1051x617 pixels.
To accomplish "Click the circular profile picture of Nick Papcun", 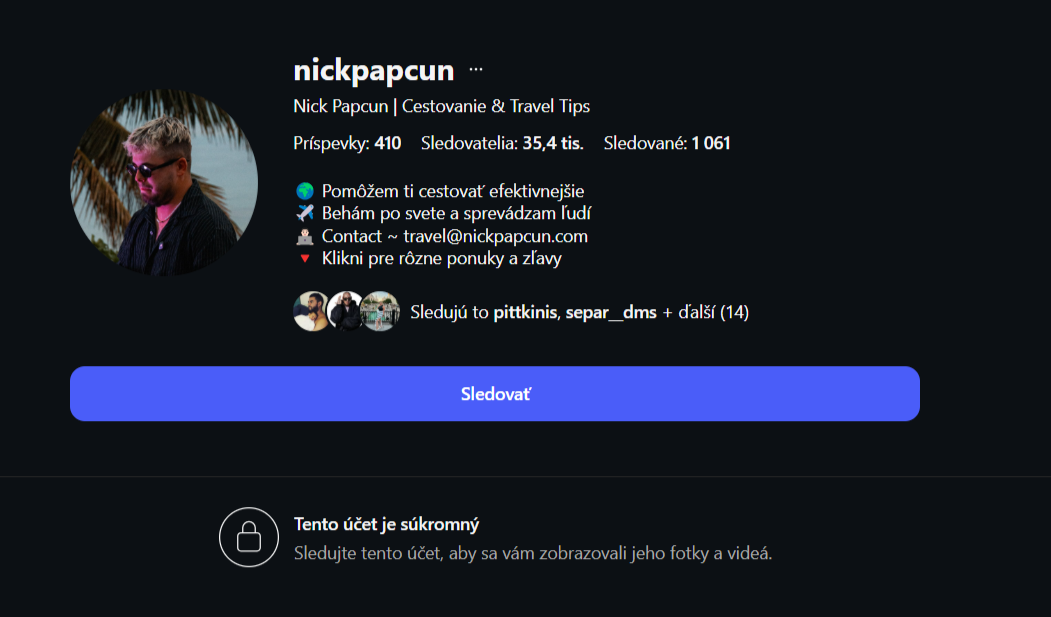I will [164, 182].
